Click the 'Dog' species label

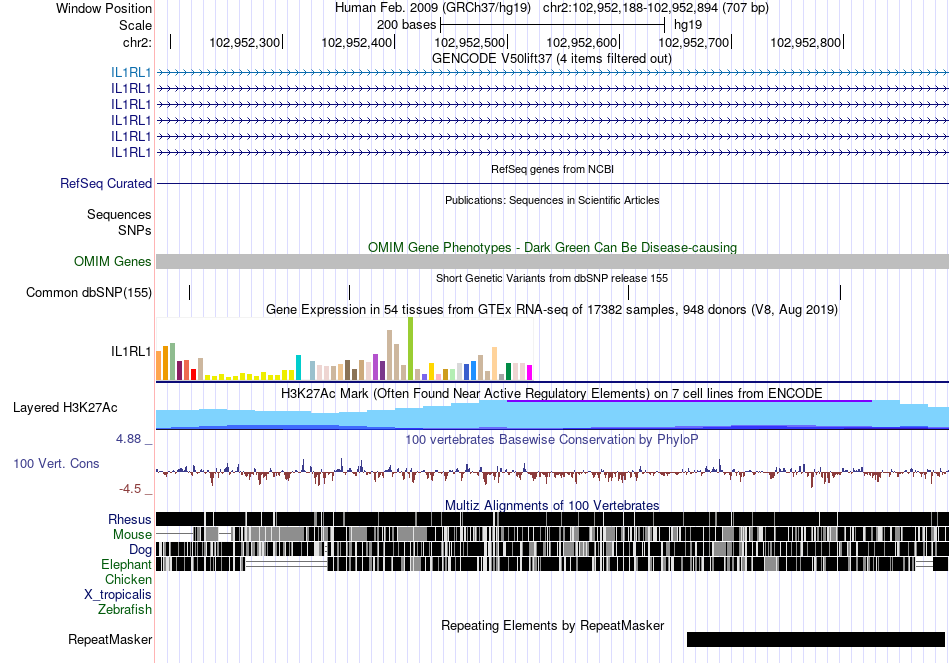140,550
